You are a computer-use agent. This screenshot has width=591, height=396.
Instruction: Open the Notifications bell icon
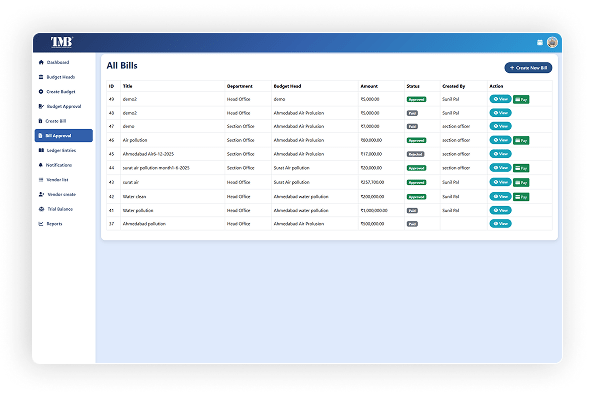pos(41,165)
